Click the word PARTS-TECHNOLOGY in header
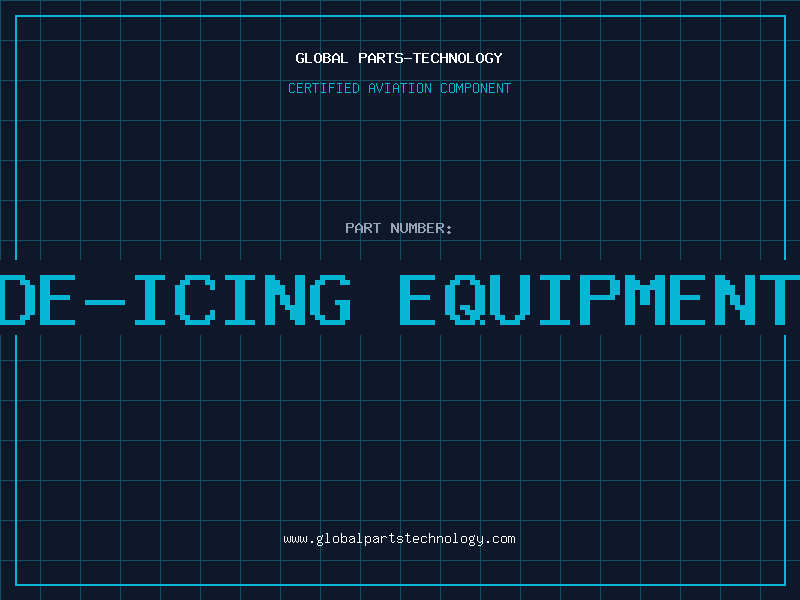Screen dimensions: 800x600 tap(430, 58)
